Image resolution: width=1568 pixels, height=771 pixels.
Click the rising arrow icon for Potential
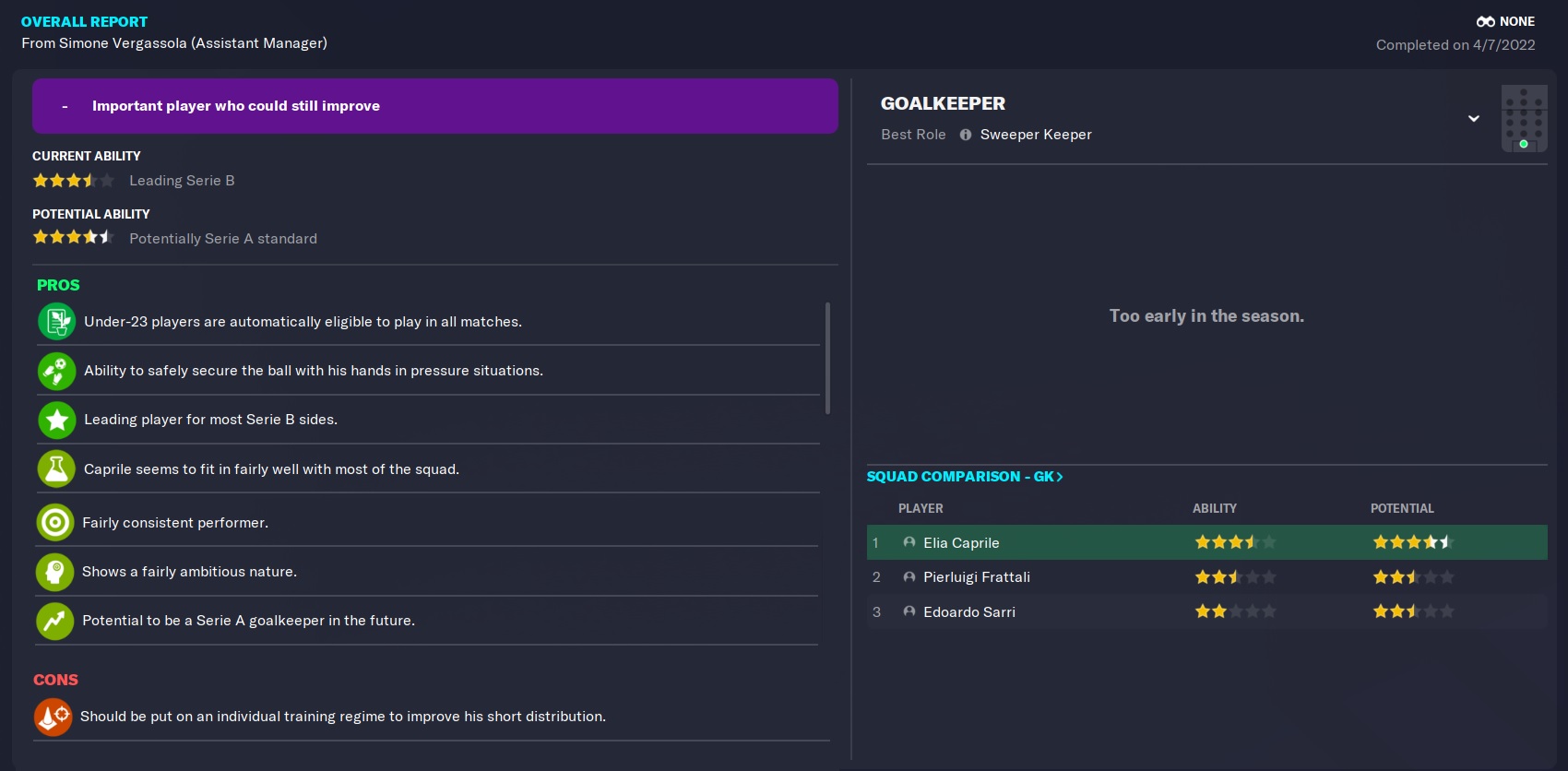(x=54, y=621)
